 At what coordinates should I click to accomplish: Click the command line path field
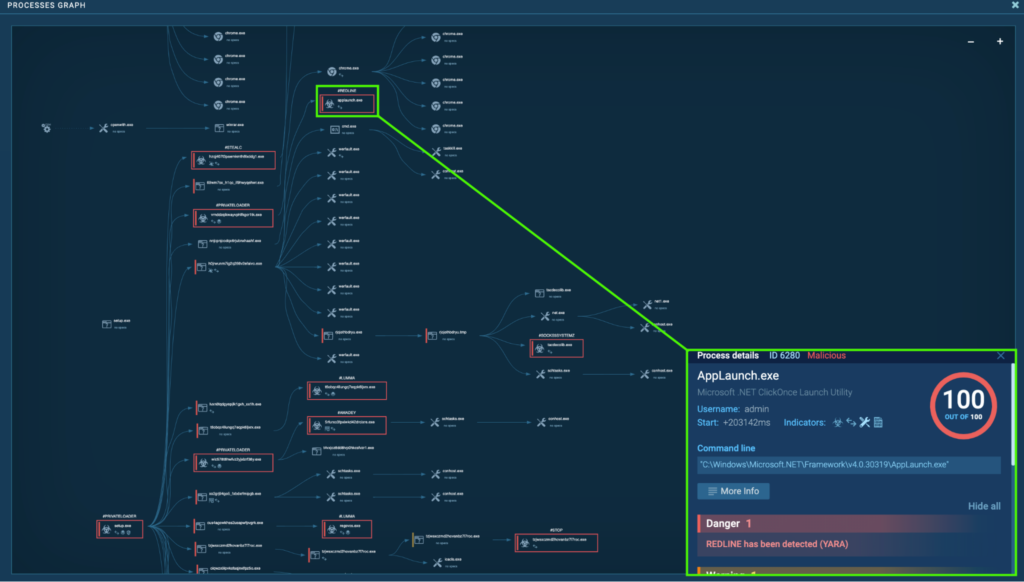(x=848, y=465)
